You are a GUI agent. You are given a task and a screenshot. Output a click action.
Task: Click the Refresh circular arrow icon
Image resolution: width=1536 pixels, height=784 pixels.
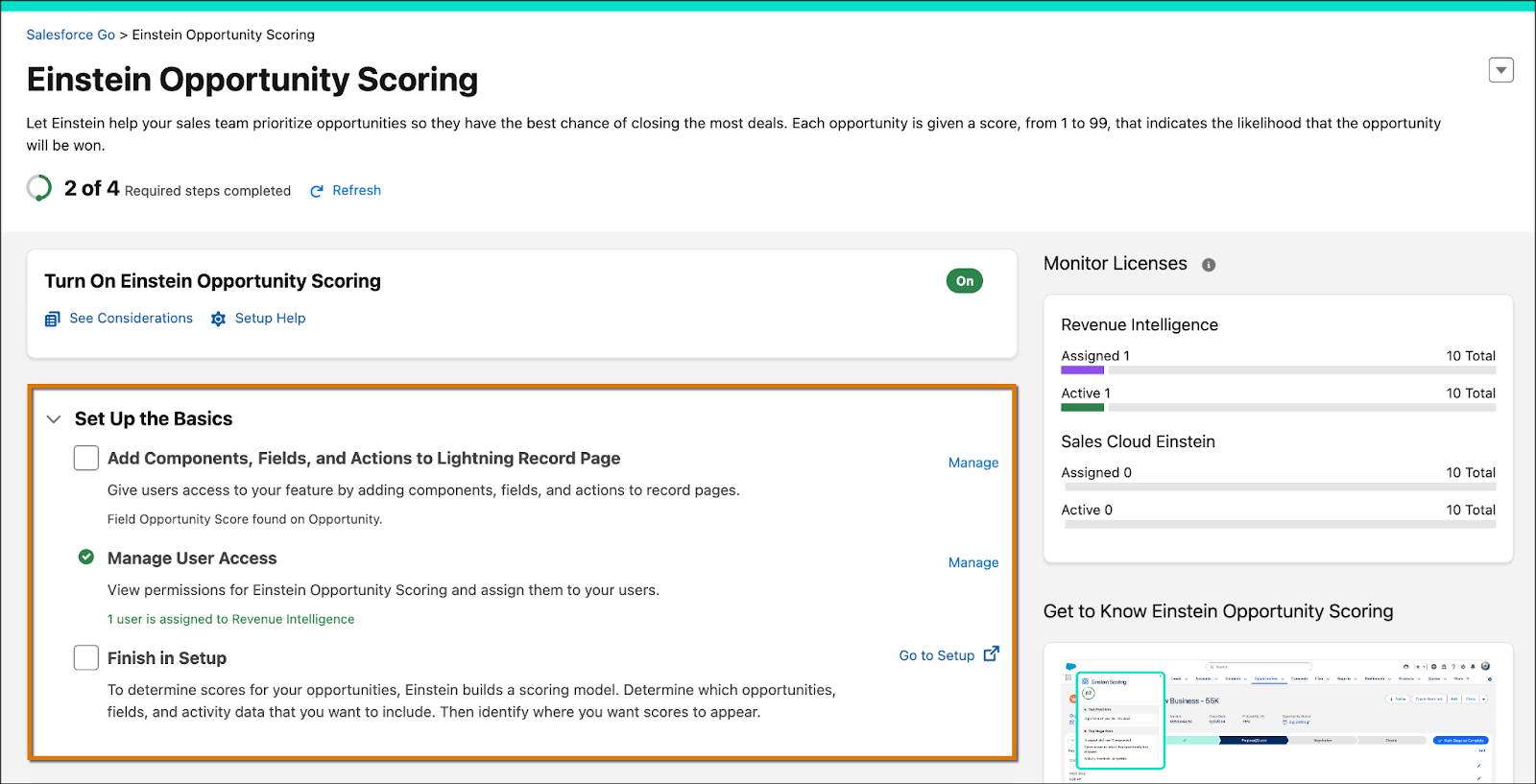(317, 191)
